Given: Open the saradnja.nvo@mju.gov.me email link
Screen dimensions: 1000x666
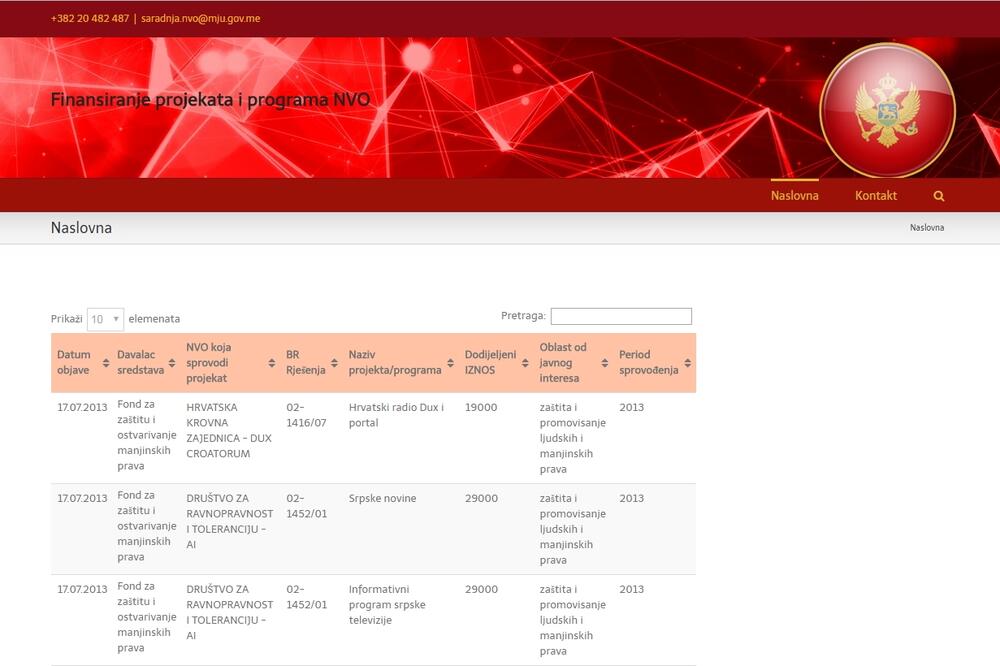Looking at the screenshot, I should (x=198, y=17).
